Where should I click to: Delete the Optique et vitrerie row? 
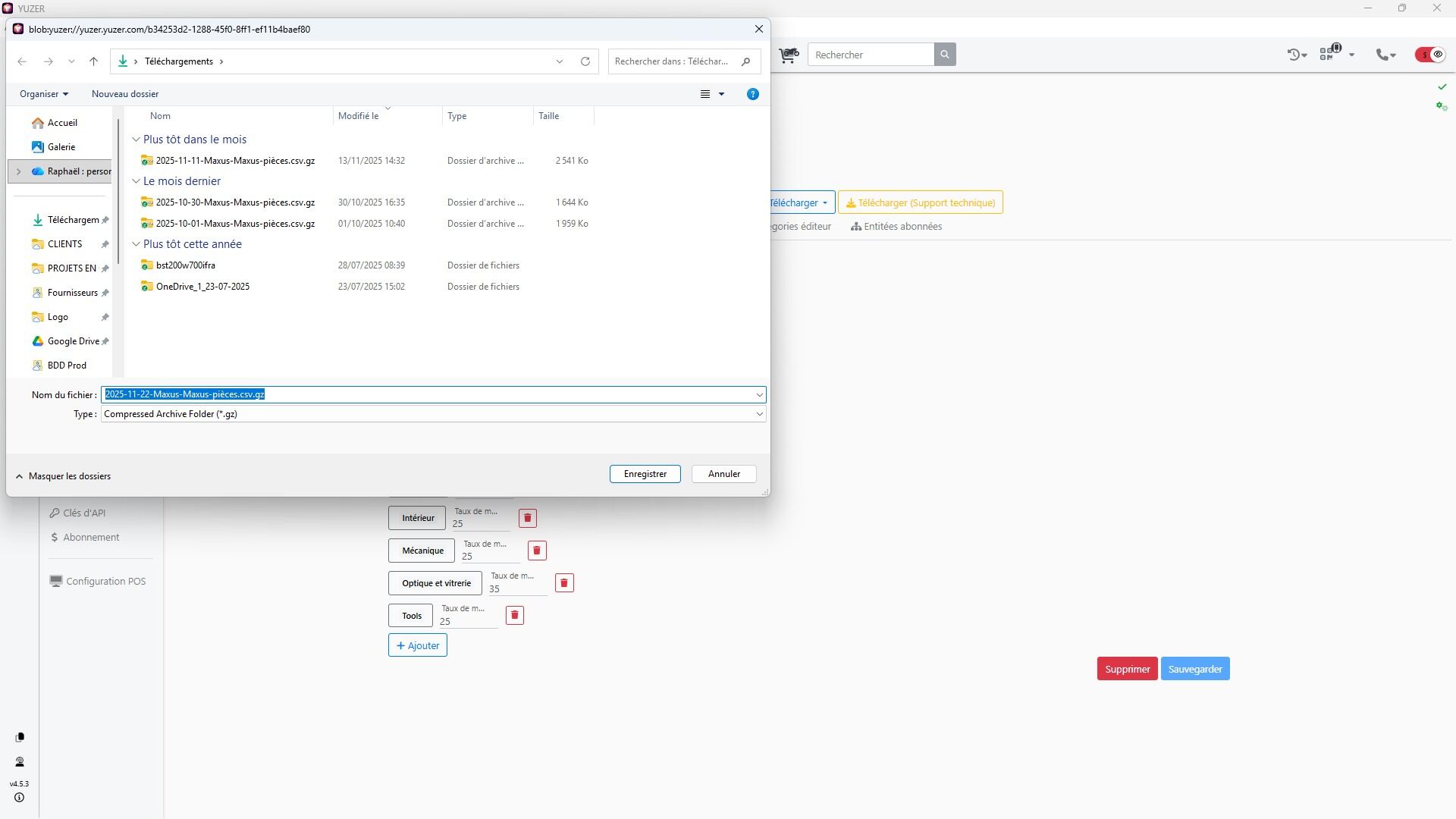click(x=563, y=583)
